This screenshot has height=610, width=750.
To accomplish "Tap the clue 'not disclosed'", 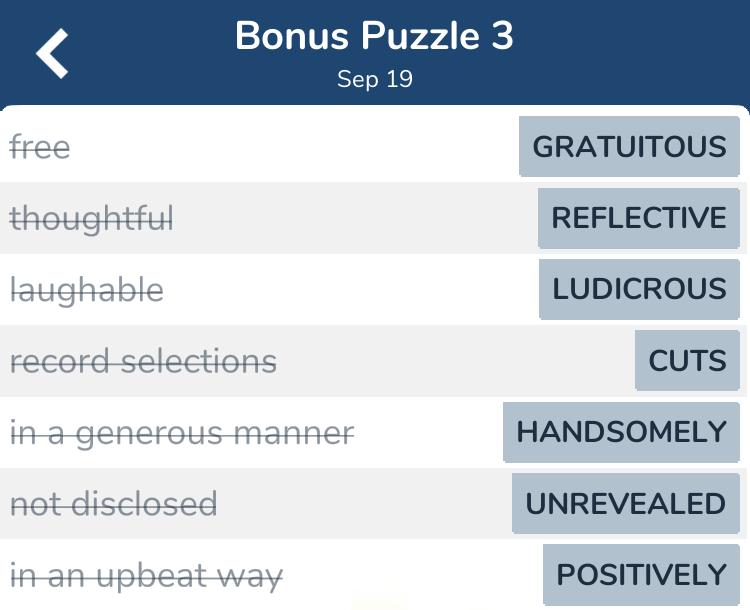I will 114,504.
